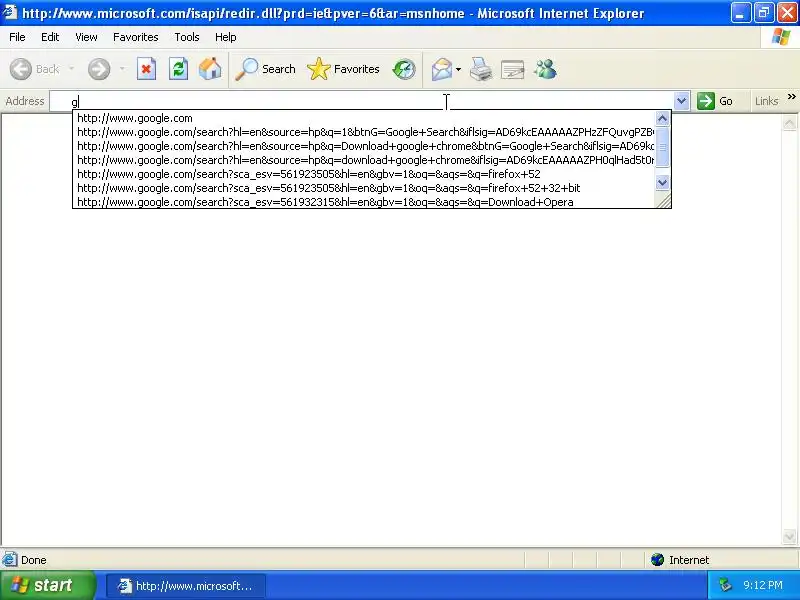
Task: Select the microsoft.com taskbar button
Action: [186, 586]
